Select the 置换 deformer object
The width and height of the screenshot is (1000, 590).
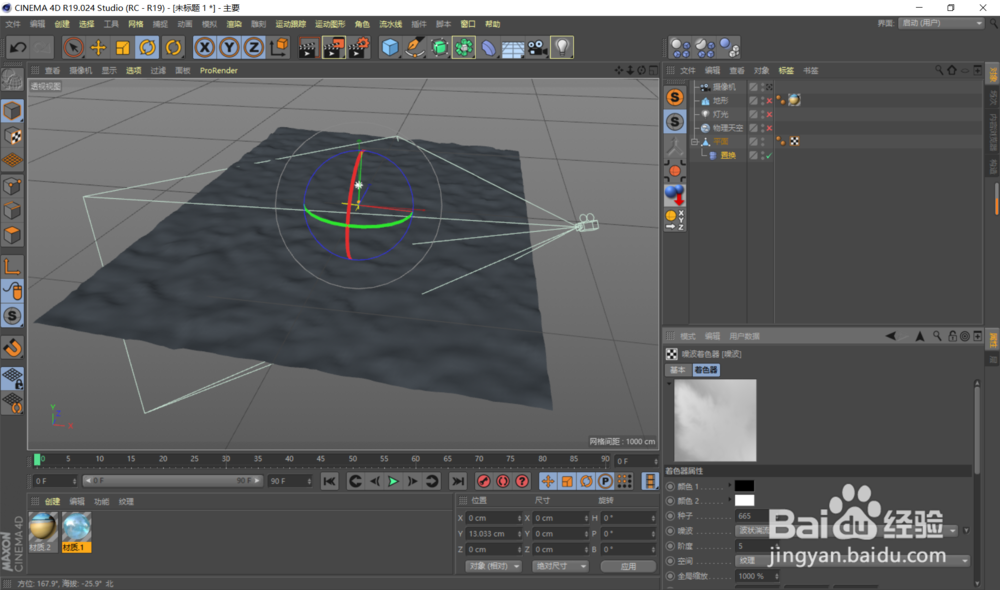click(728, 156)
